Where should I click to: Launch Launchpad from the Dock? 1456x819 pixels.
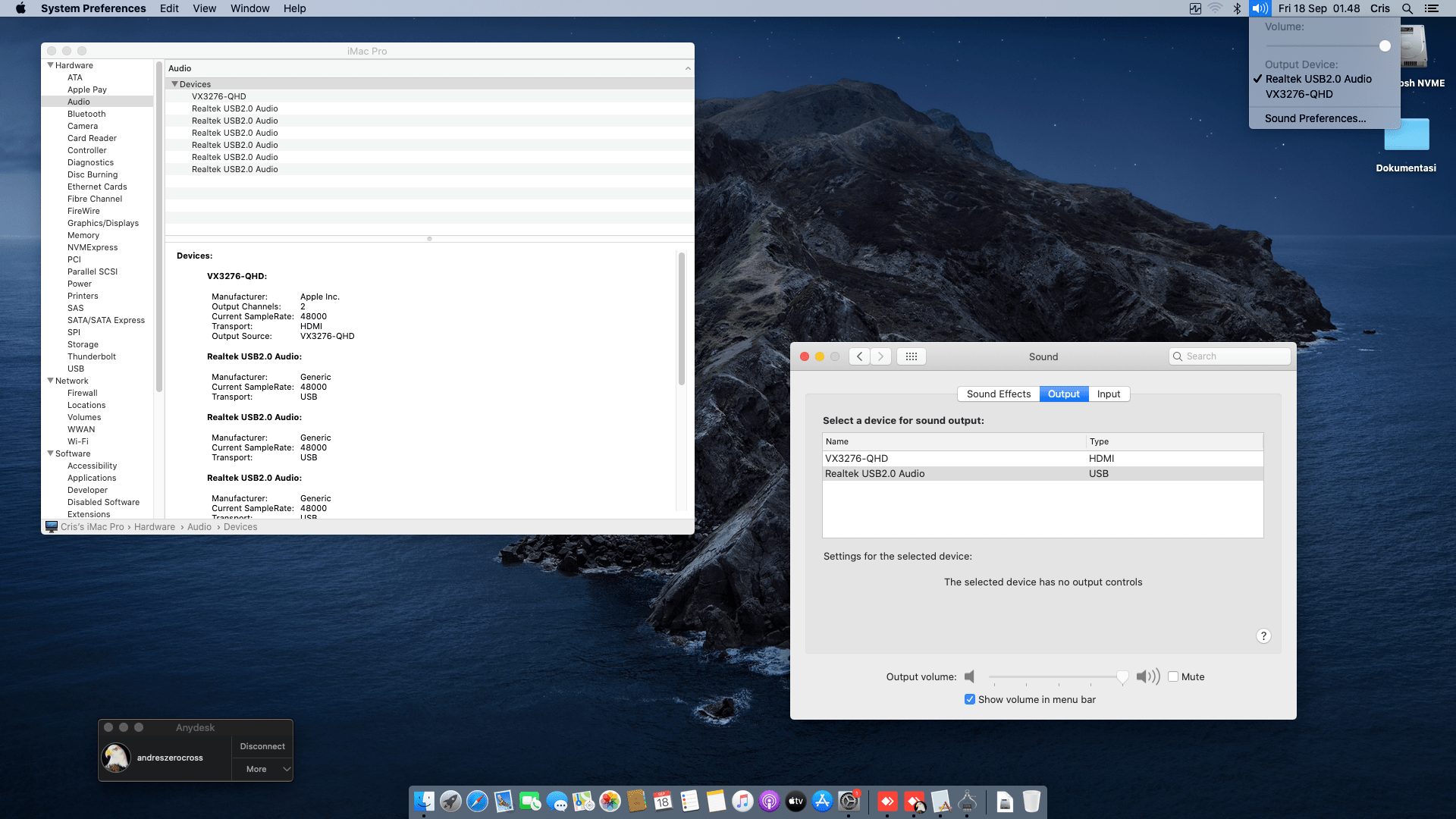[x=450, y=801]
